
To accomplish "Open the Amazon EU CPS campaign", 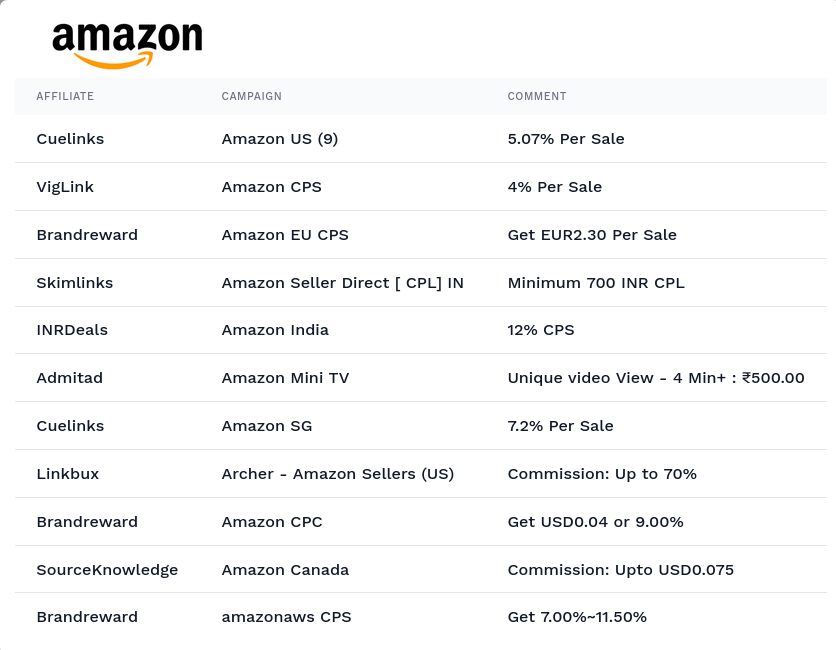I will 285,235.
